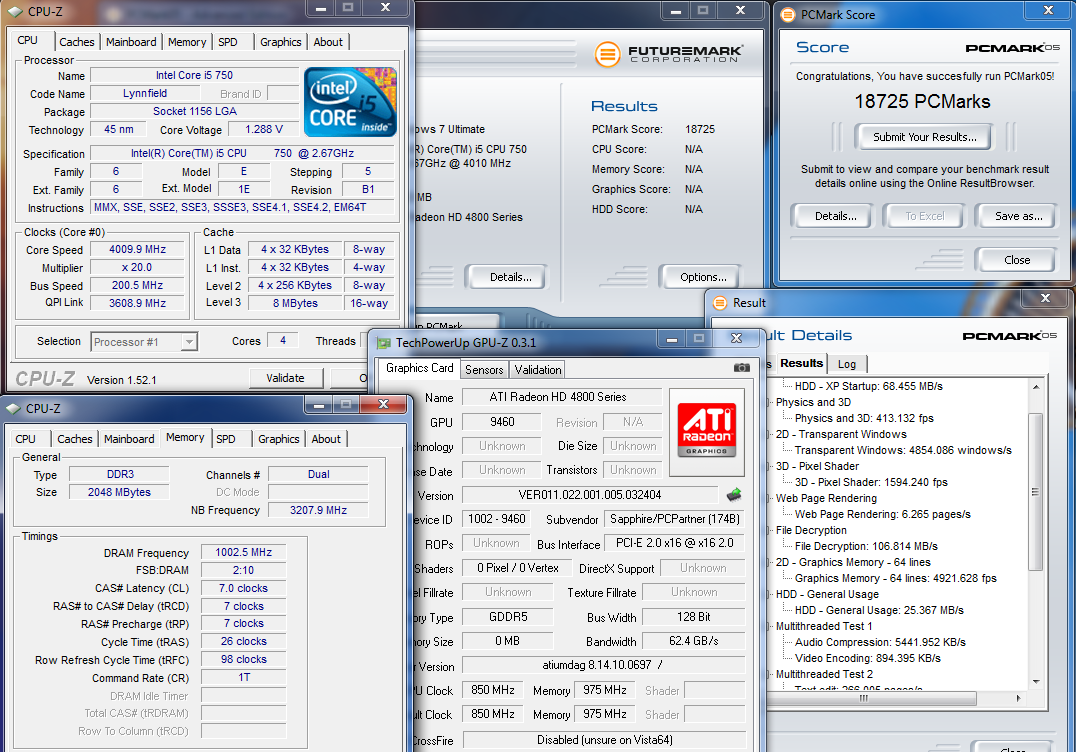
Task: Select 'Video Encoding: 894.395 KB/s' row
Action: (x=867, y=659)
